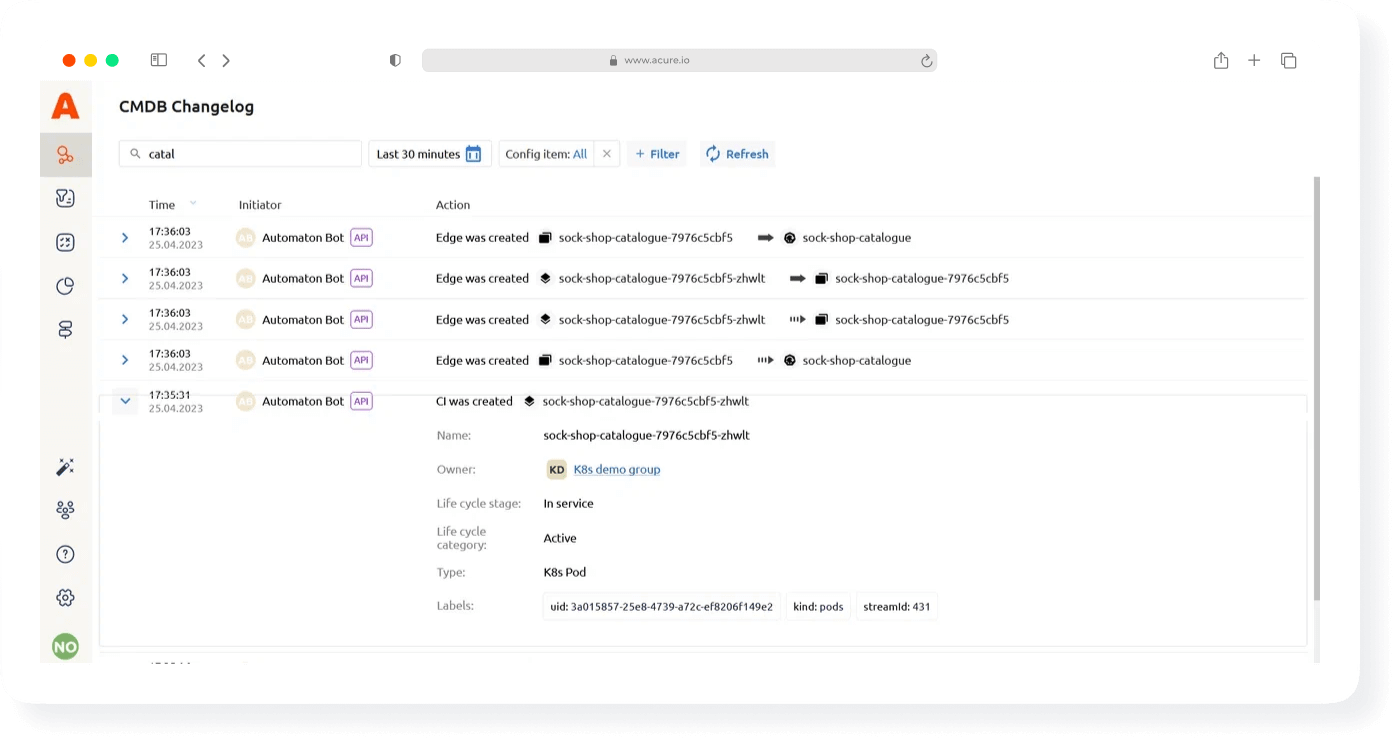The width and height of the screenshot is (1400, 744).
Task: Click the Time column sort arrow
Action: (193, 204)
